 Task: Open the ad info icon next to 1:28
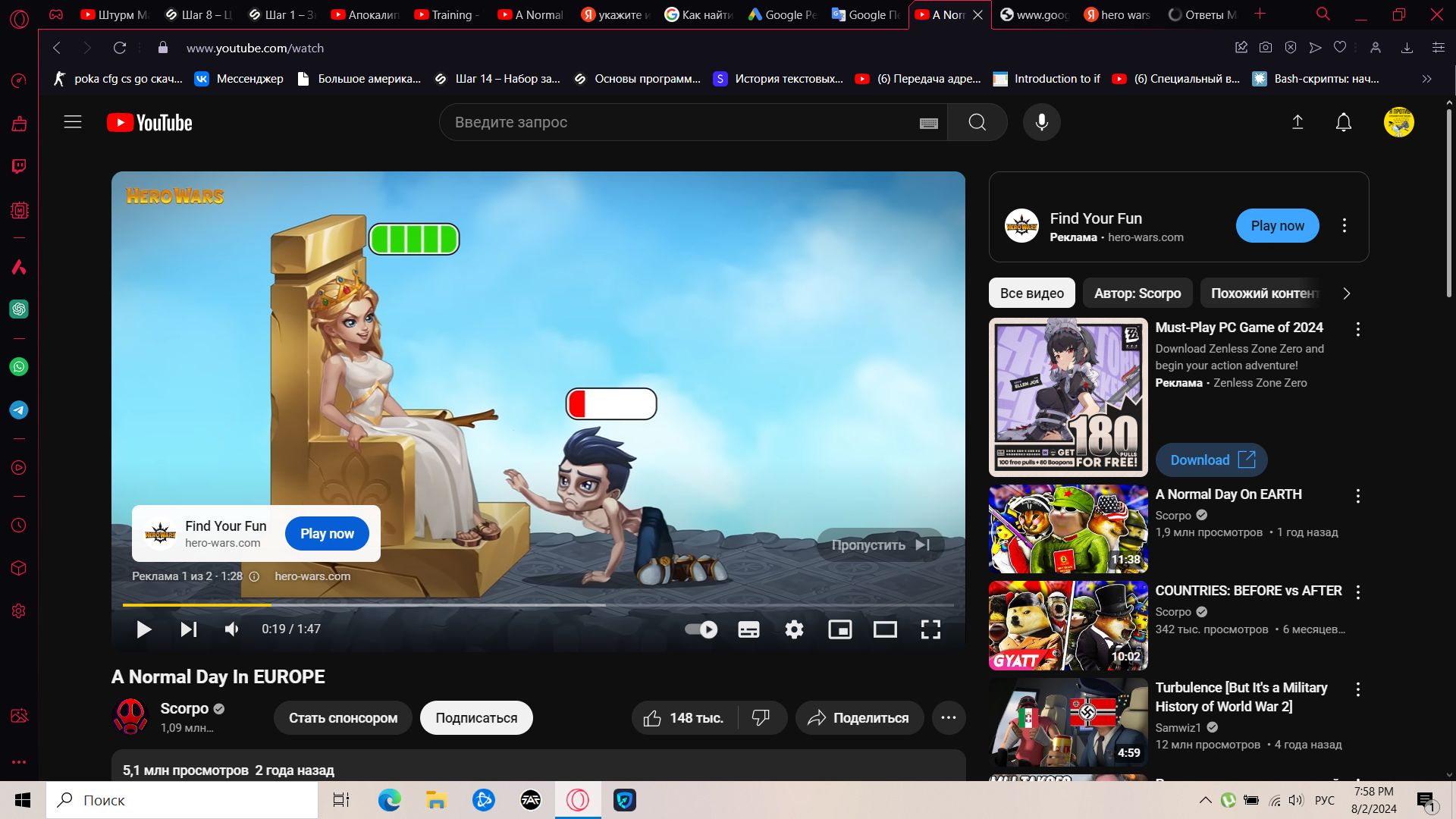(254, 576)
